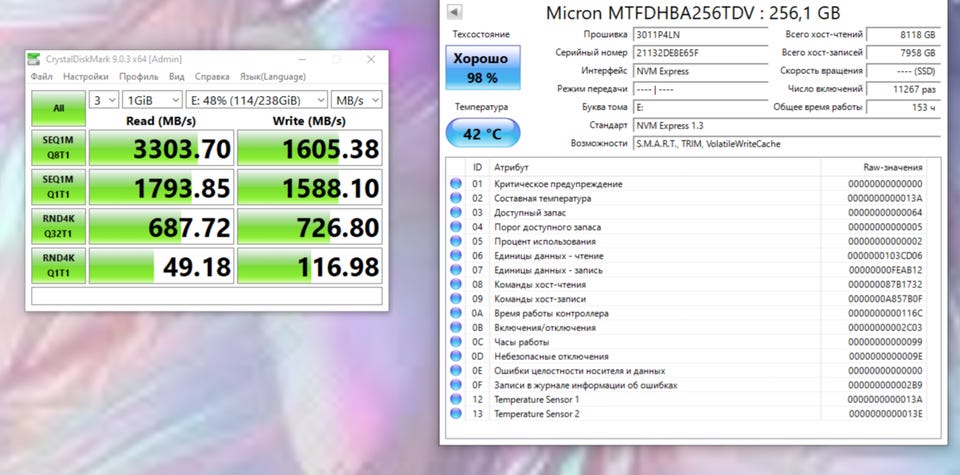Click the Всего хост-чтений value 8118 GB
The image size is (960, 475).
pyautogui.click(x=903, y=35)
